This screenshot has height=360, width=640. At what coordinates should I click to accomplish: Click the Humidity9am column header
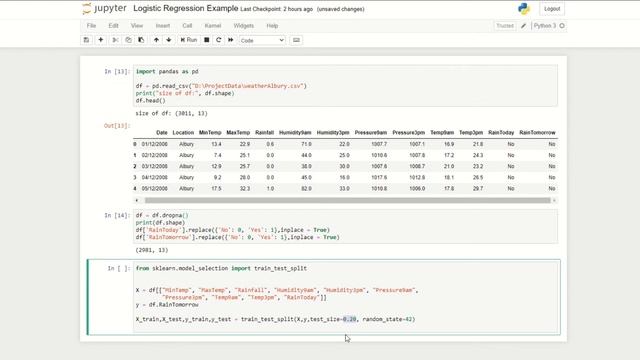tap(295, 133)
